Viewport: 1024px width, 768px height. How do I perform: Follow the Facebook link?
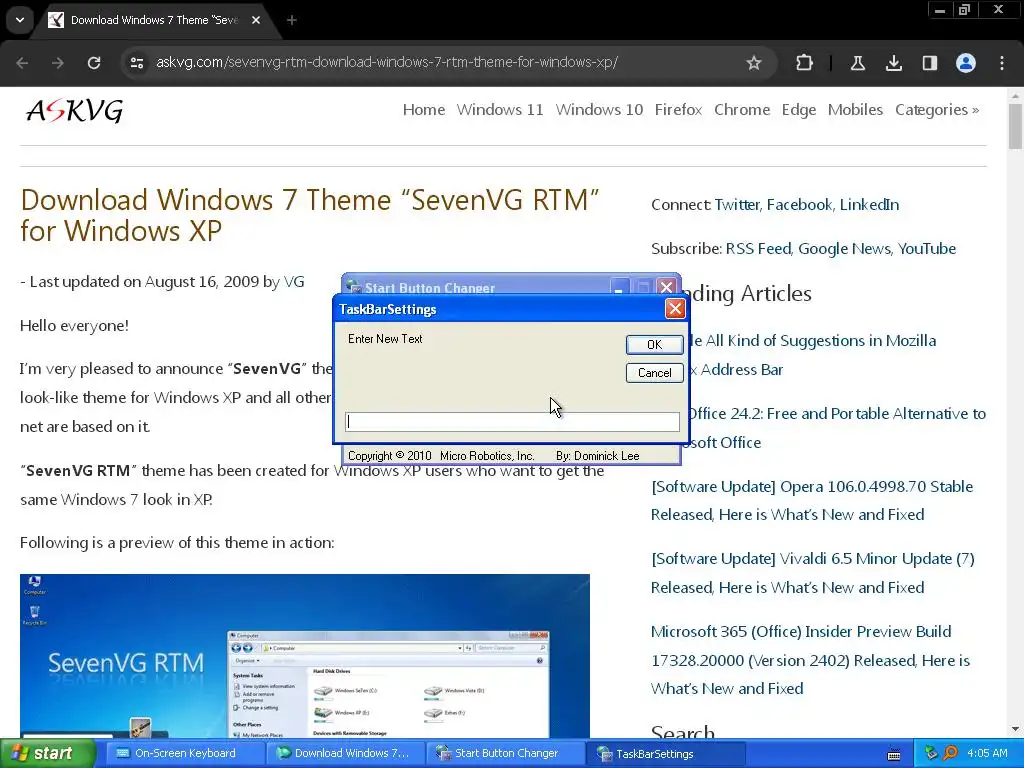tap(800, 205)
